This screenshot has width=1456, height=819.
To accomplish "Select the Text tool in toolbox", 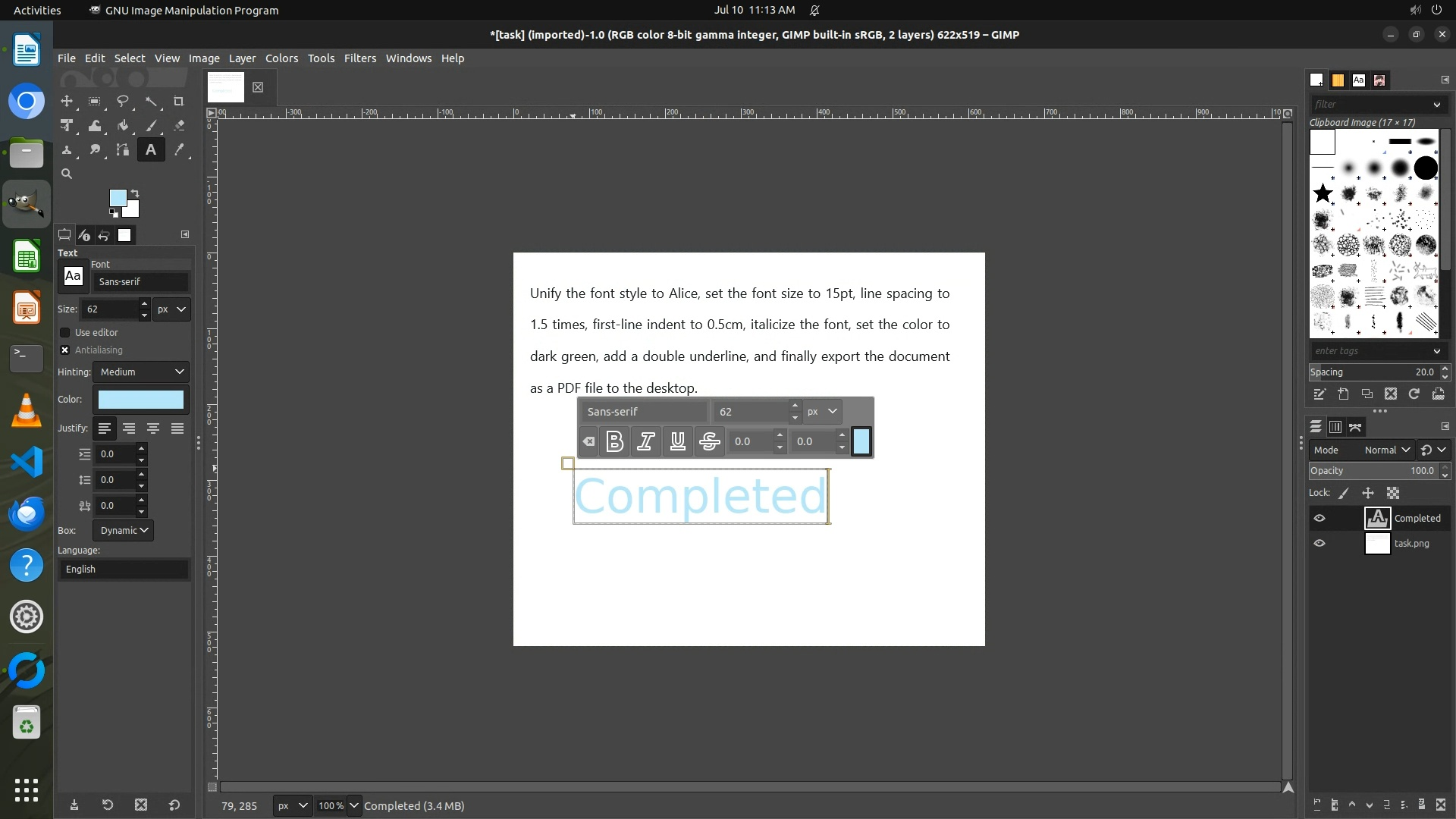I will pos(151,150).
